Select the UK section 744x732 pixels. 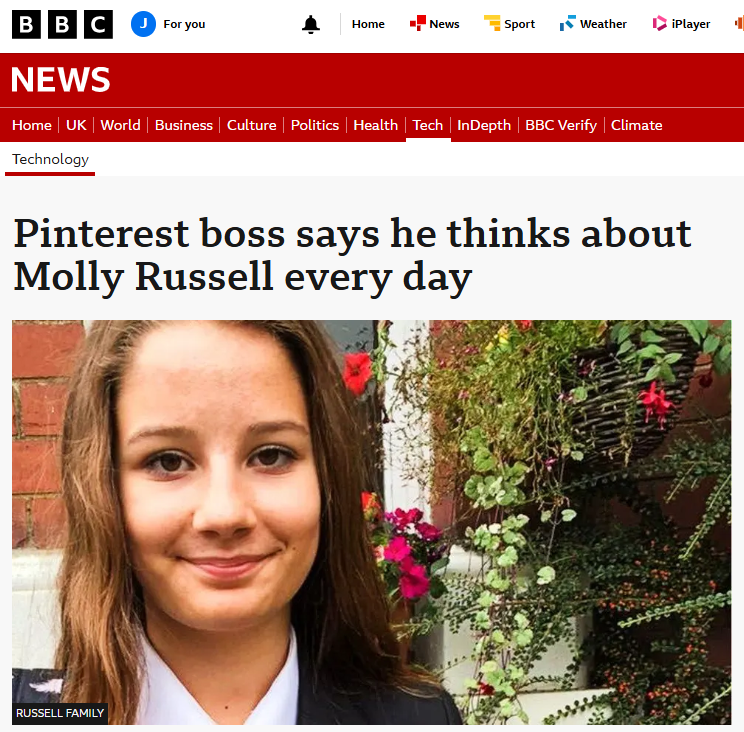[76, 125]
